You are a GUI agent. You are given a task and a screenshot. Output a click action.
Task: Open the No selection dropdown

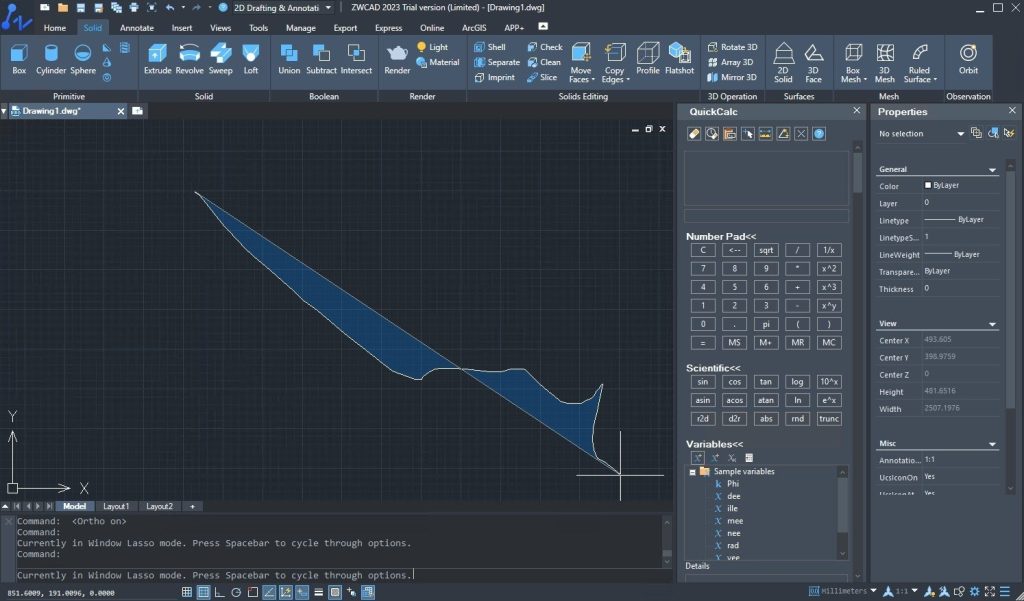(x=960, y=134)
